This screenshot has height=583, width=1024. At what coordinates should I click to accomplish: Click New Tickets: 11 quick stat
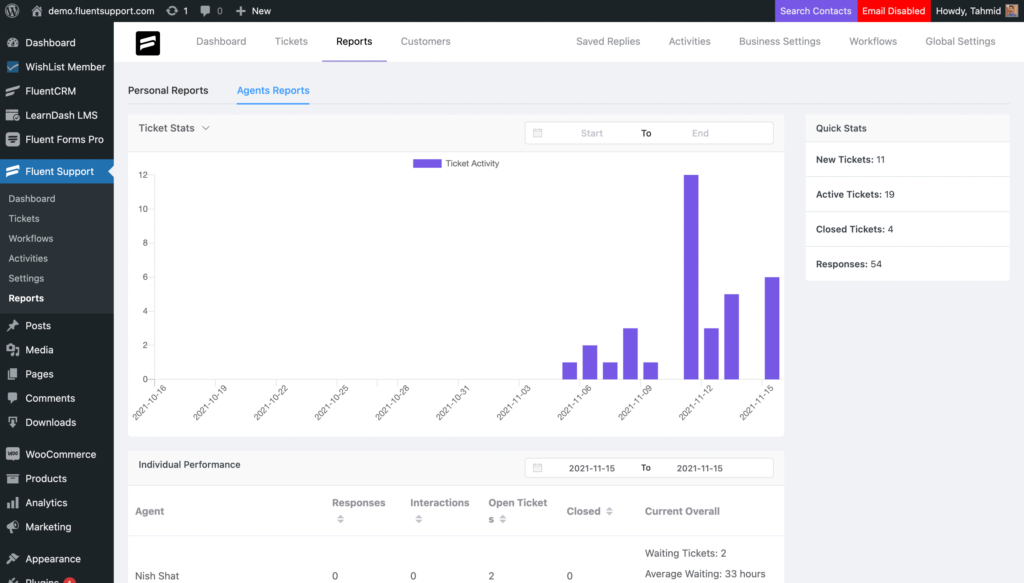point(908,159)
